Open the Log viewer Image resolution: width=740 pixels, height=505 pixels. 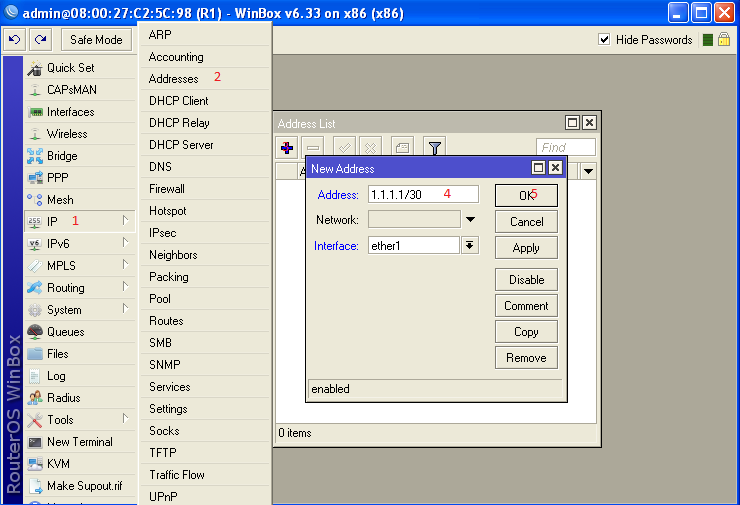(x=80, y=376)
